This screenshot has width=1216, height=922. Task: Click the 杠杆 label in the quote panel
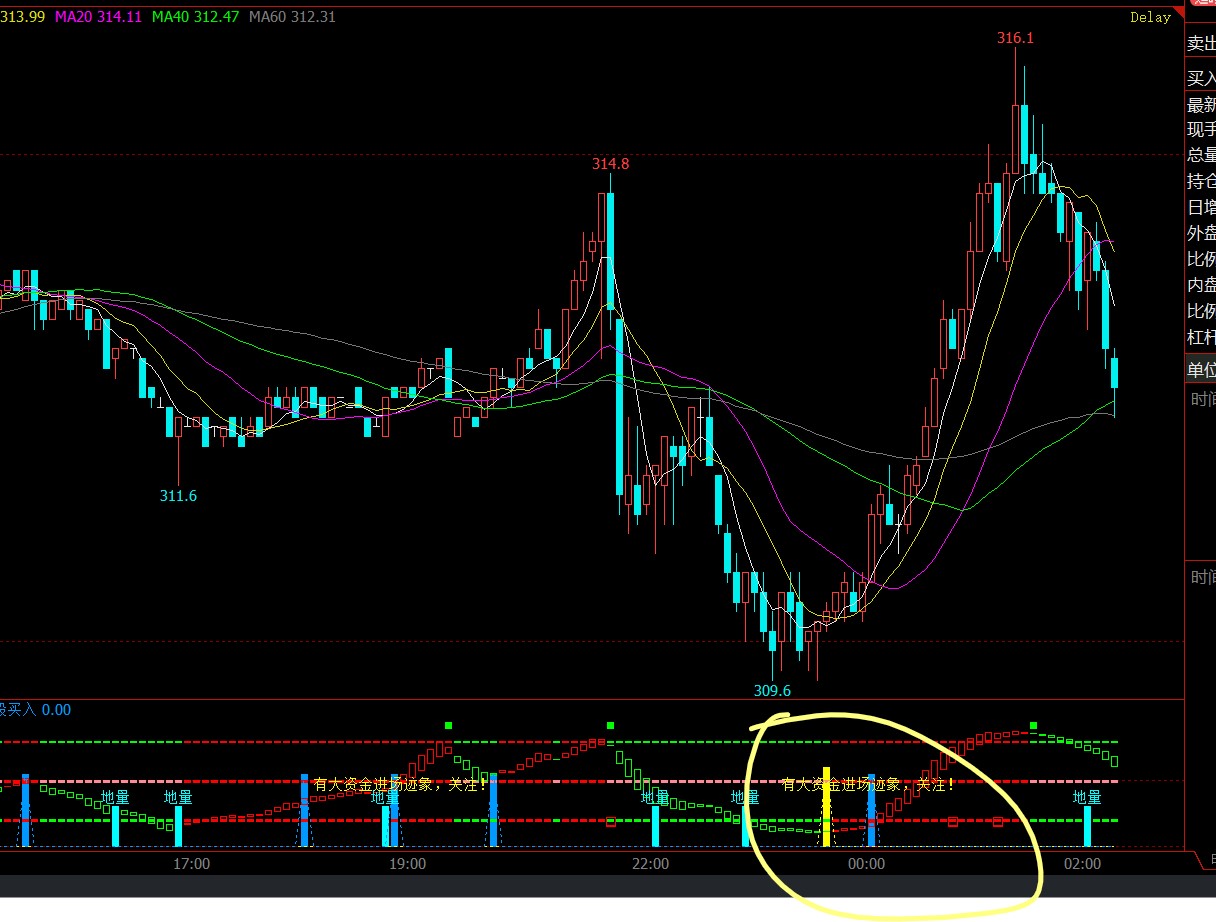1201,337
